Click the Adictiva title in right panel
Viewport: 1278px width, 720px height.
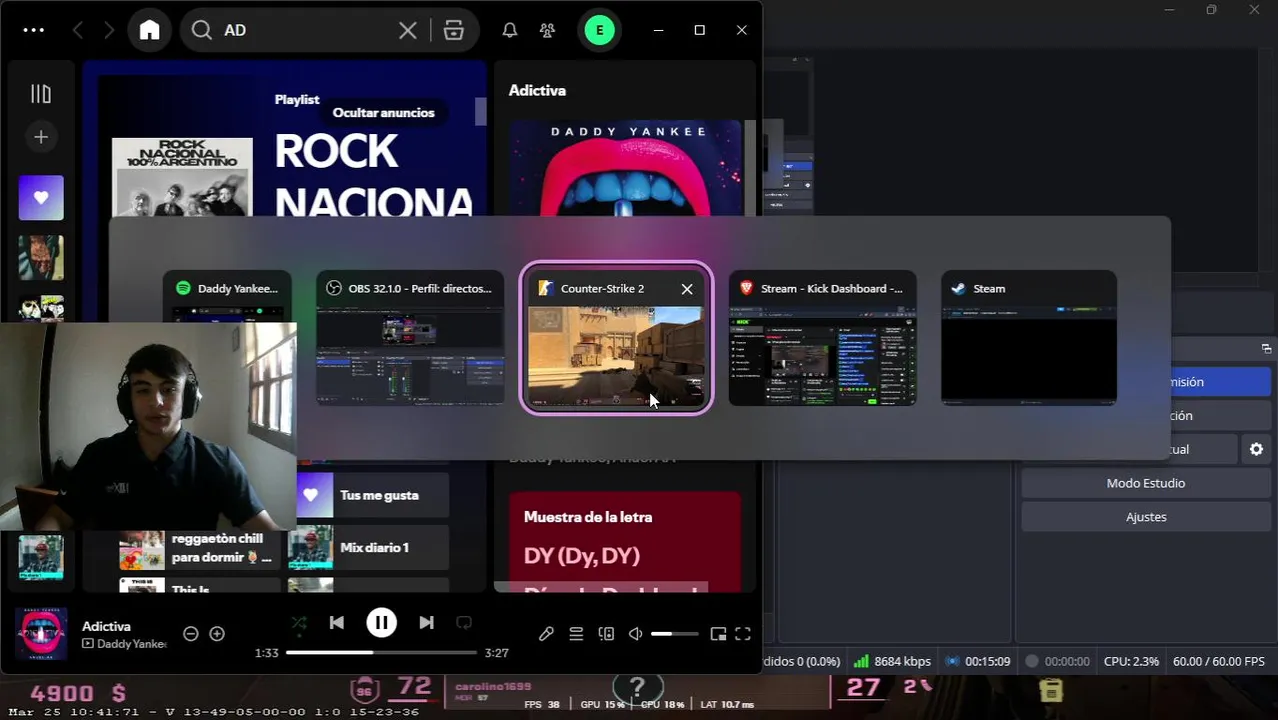click(x=537, y=90)
